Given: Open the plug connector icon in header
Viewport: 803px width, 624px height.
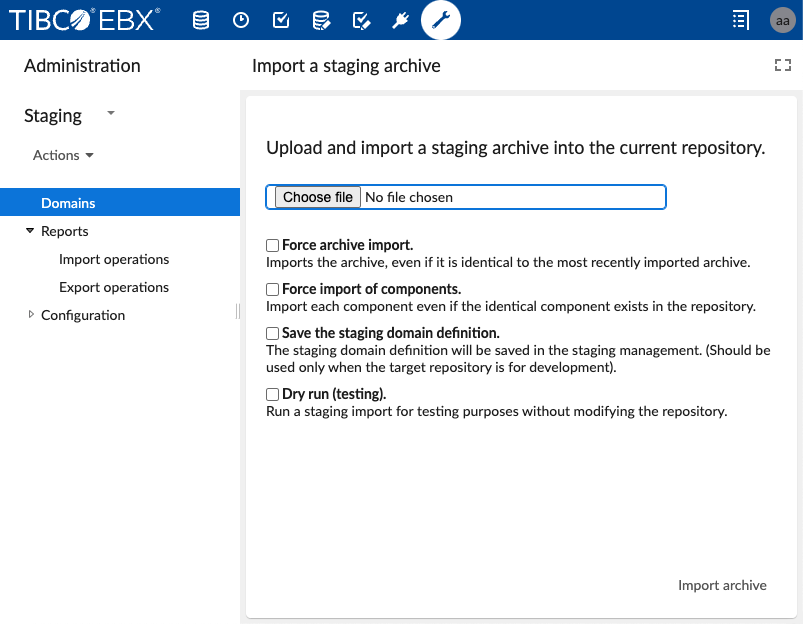Looking at the screenshot, I should [401, 20].
